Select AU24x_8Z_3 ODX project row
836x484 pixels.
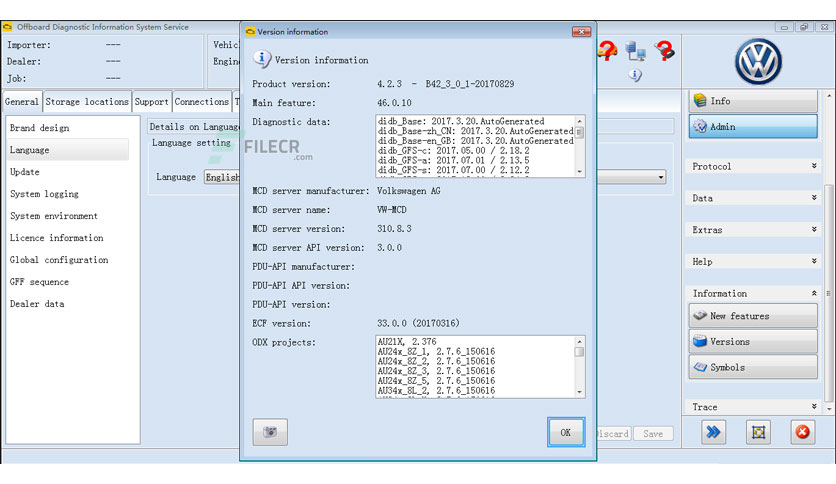(436, 370)
